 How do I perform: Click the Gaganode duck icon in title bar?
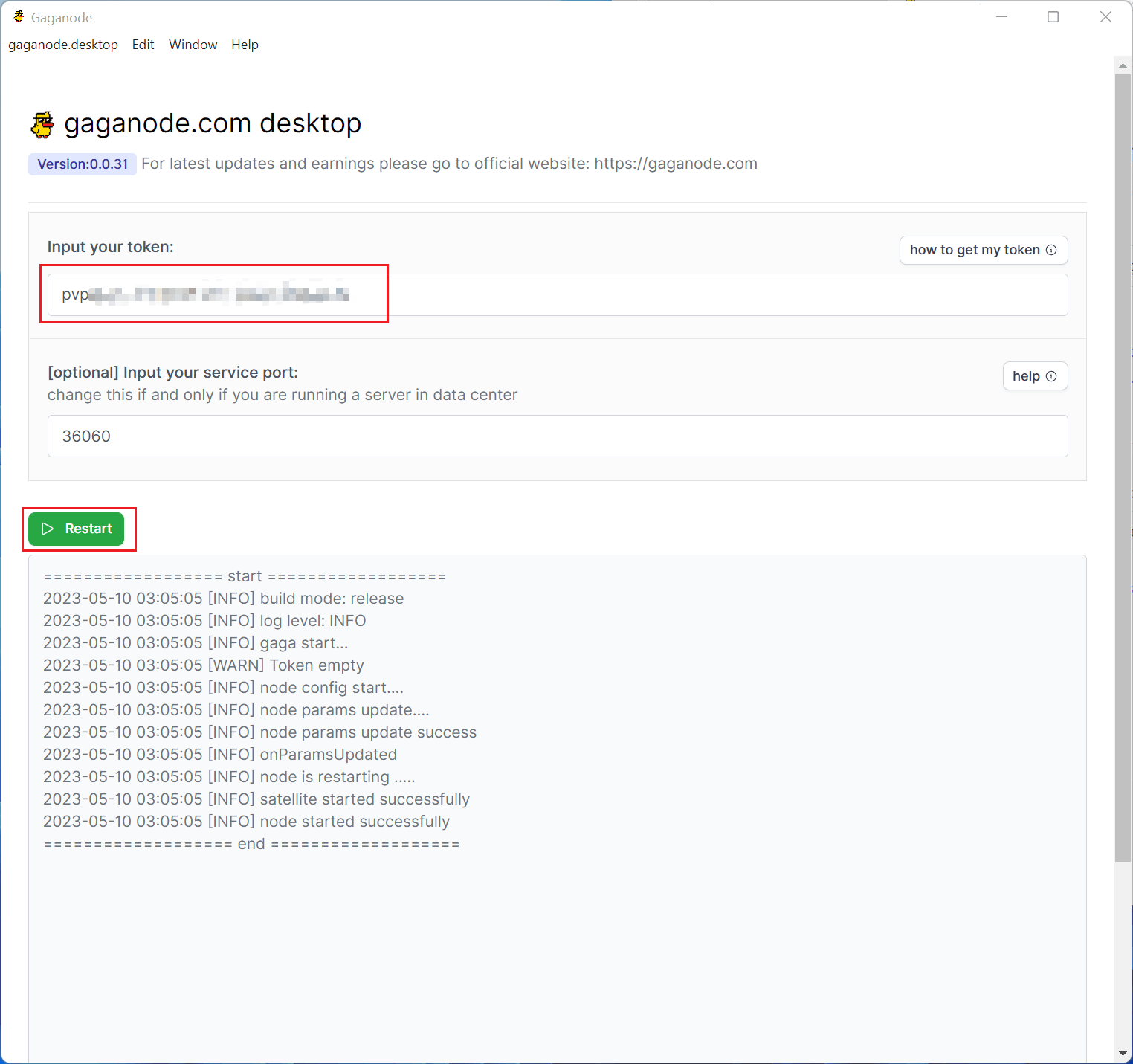[x=19, y=17]
